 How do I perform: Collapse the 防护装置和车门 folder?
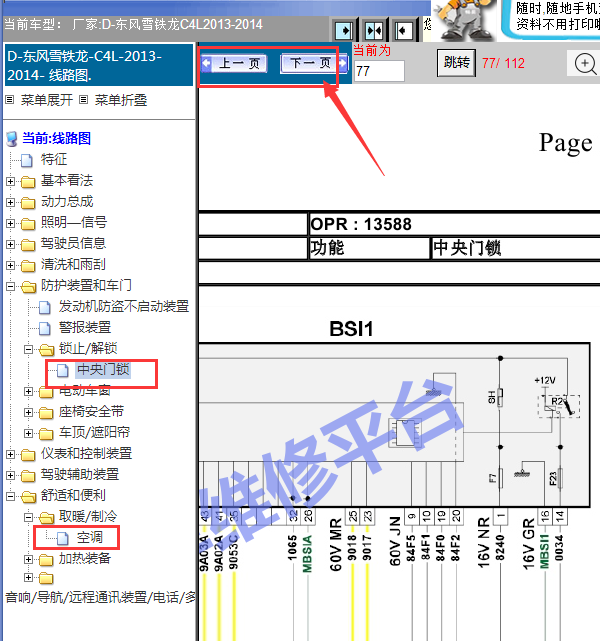pos(11,286)
